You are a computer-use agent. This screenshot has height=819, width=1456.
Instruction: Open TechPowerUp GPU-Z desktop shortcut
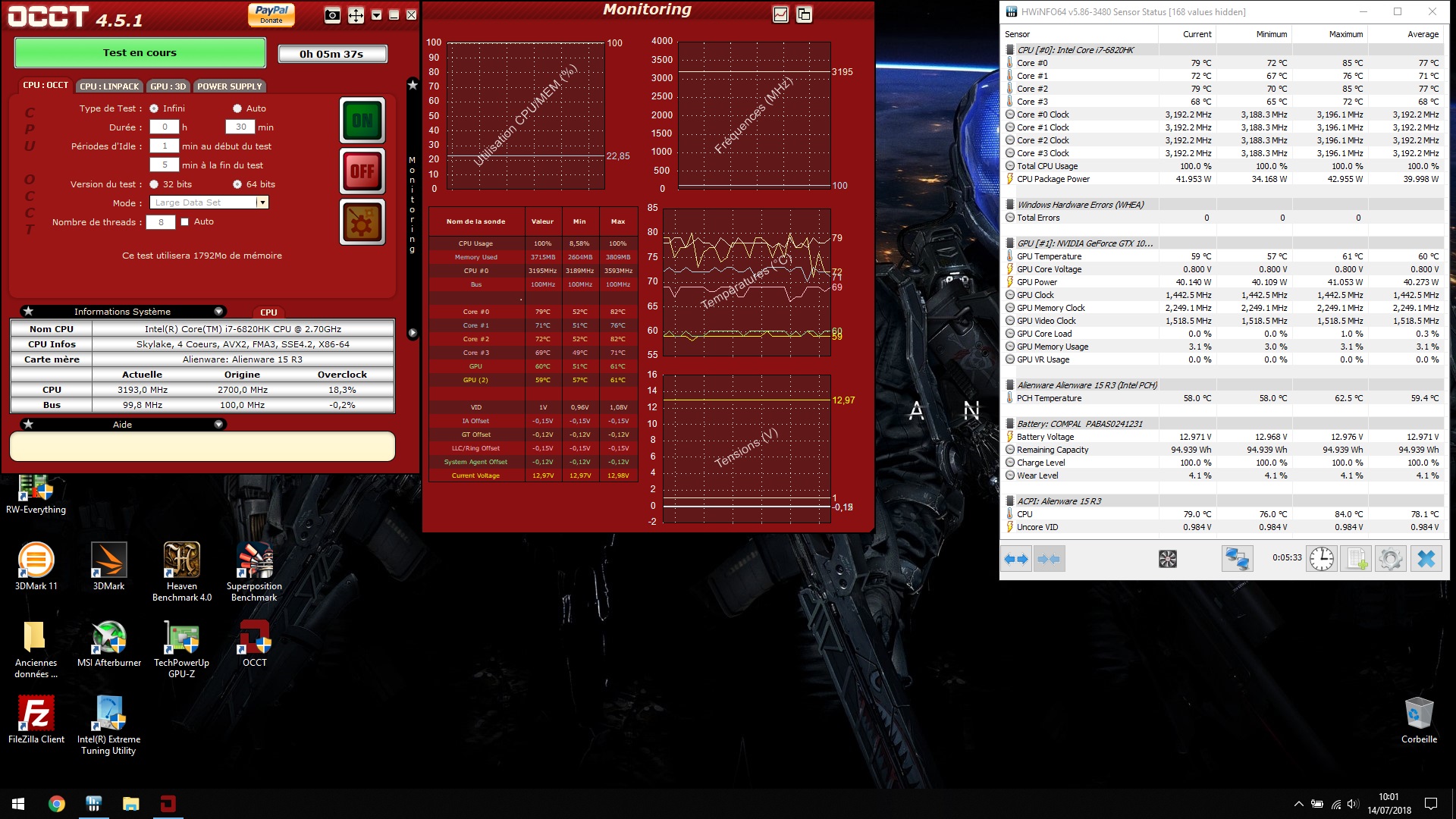coord(182,649)
